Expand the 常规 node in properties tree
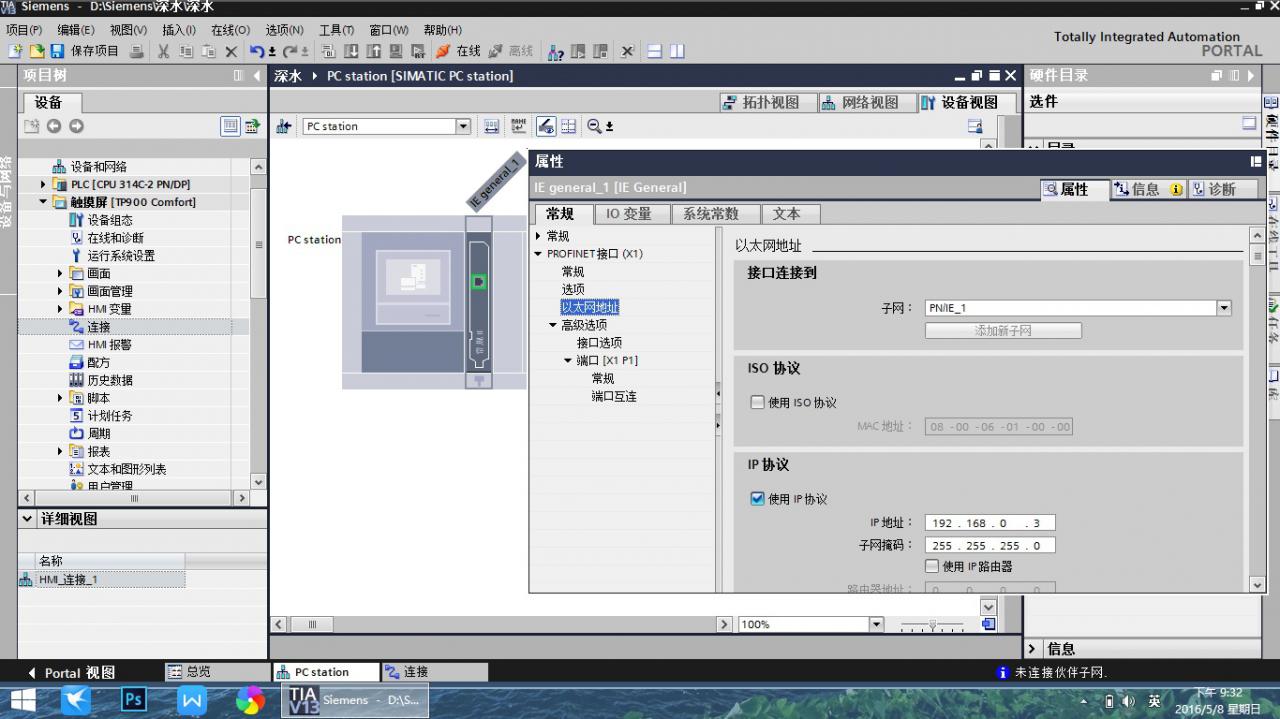 [x=538, y=236]
